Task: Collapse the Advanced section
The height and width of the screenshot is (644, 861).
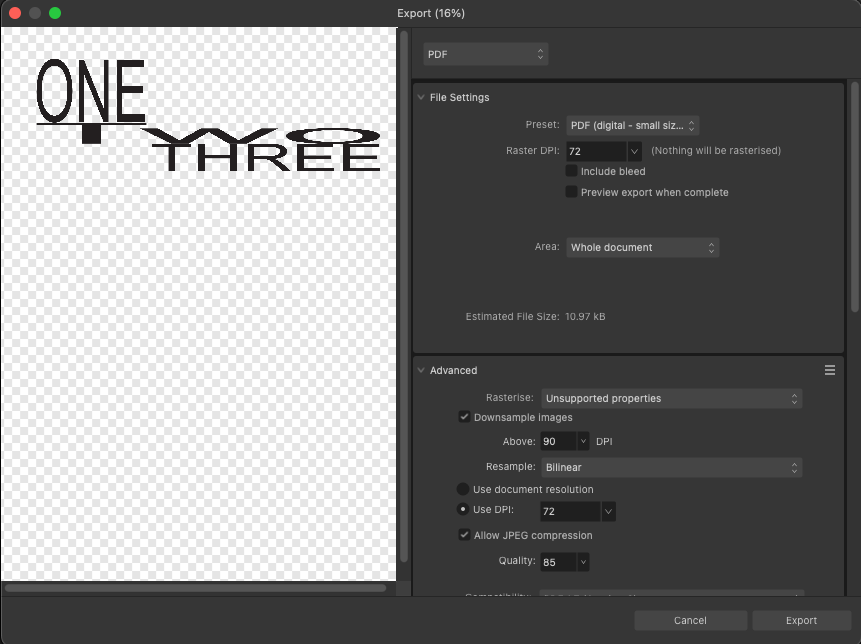Action: (420, 371)
